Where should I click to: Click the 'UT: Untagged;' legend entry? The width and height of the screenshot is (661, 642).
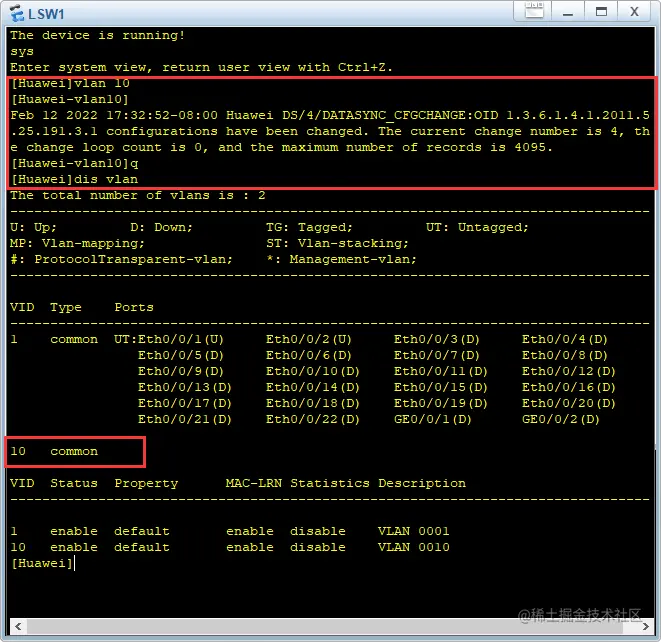pos(477,227)
